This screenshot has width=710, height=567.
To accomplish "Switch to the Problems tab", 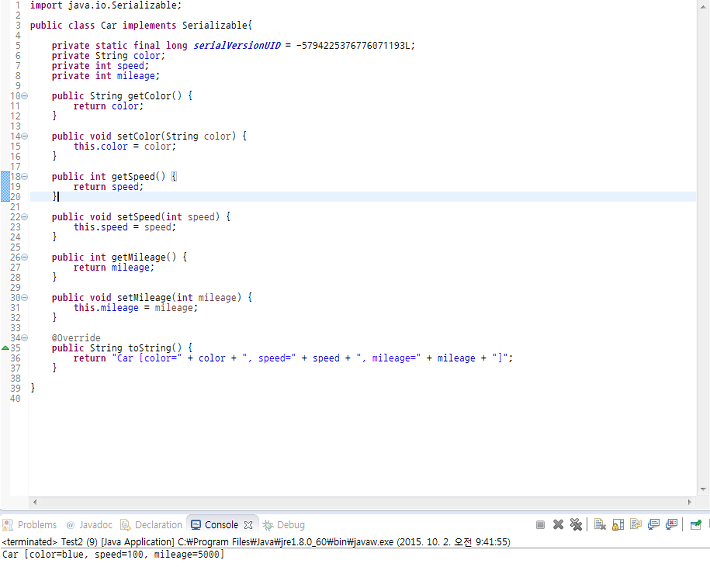I will [30, 524].
